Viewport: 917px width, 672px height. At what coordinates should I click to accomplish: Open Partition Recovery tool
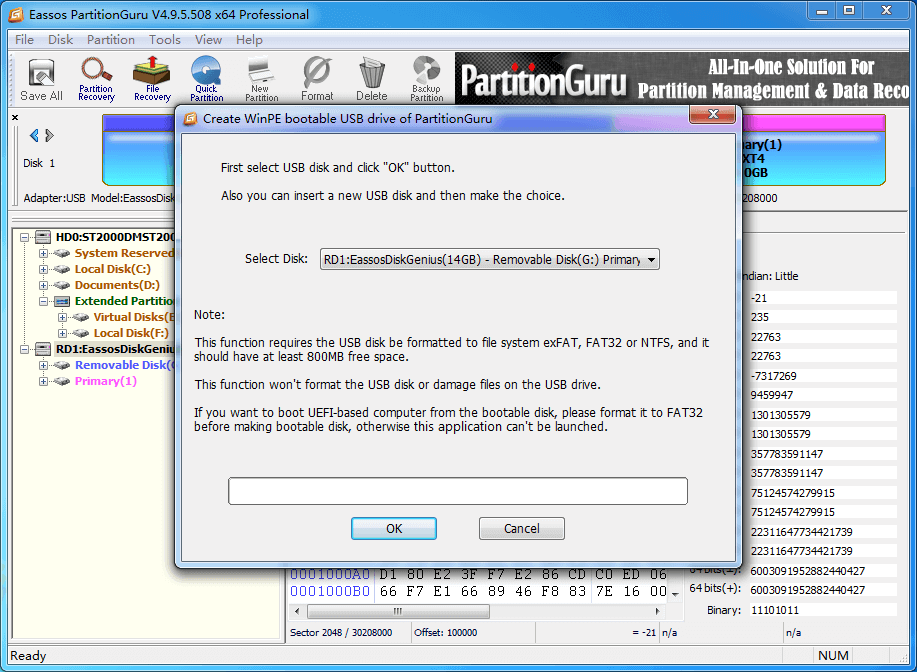[x=96, y=80]
